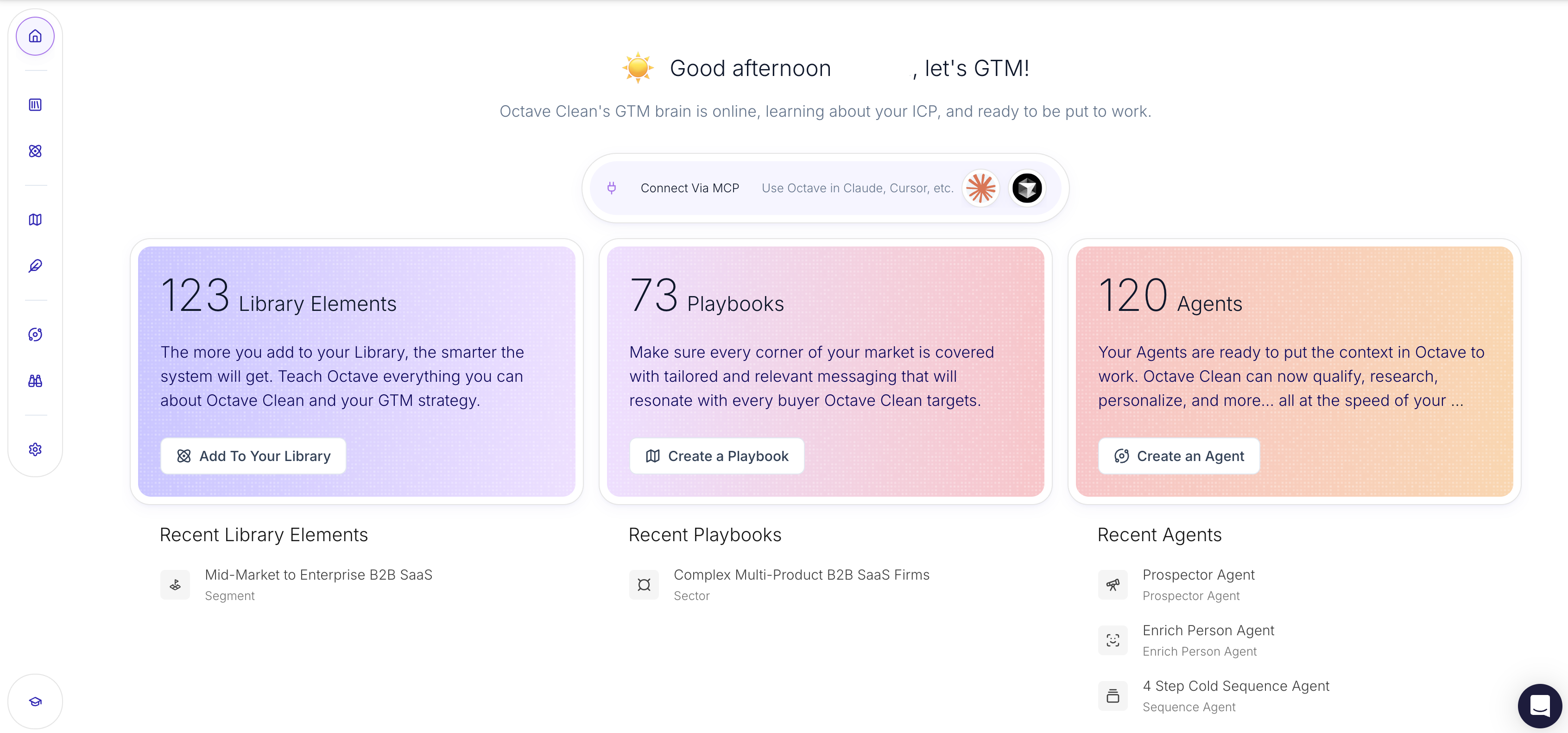This screenshot has height=733, width=1568.
Task: Click the Sector icon beside Complex Multi-Product
Action: pos(644,585)
